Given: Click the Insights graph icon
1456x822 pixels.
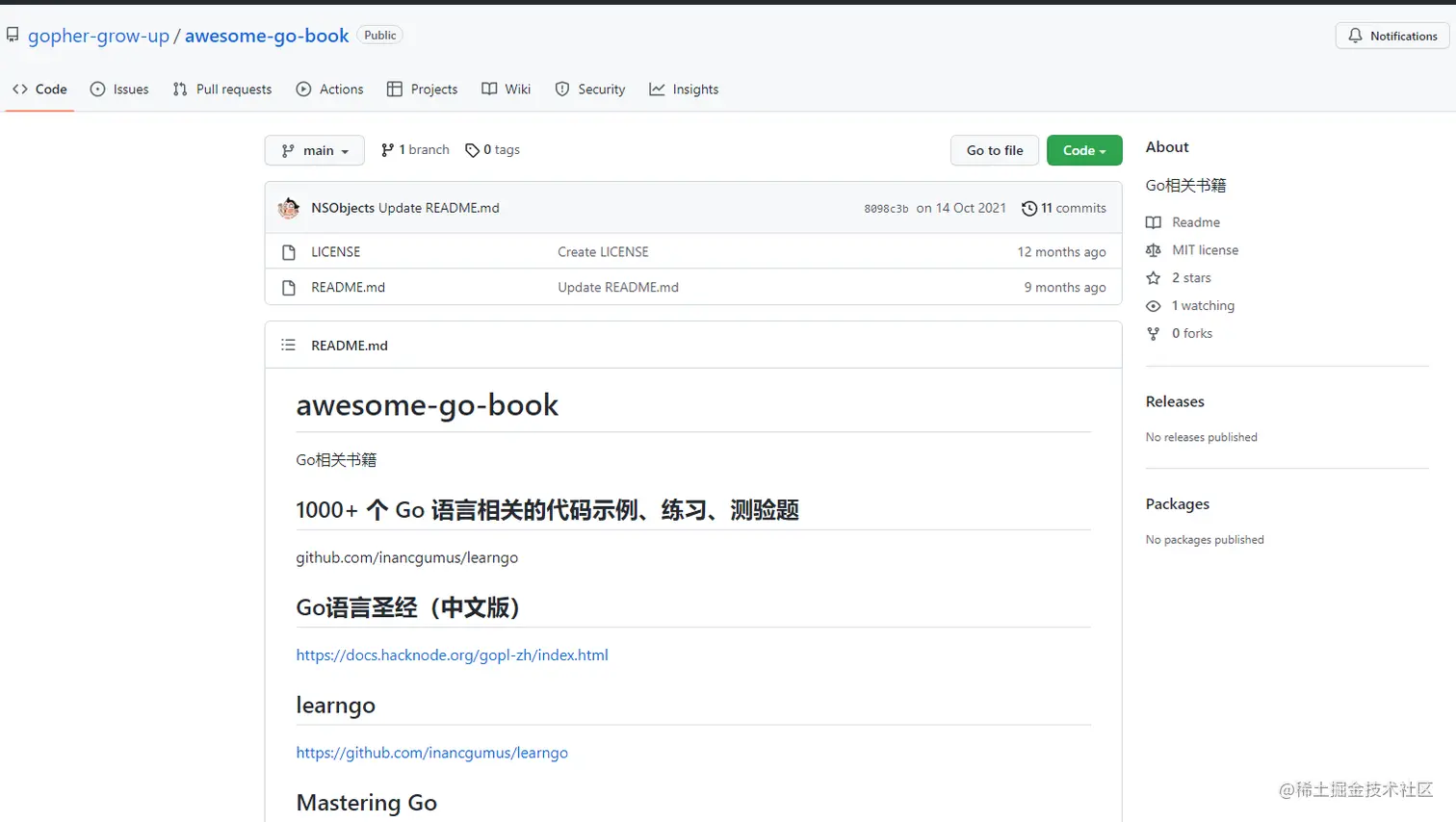Looking at the screenshot, I should click(657, 90).
